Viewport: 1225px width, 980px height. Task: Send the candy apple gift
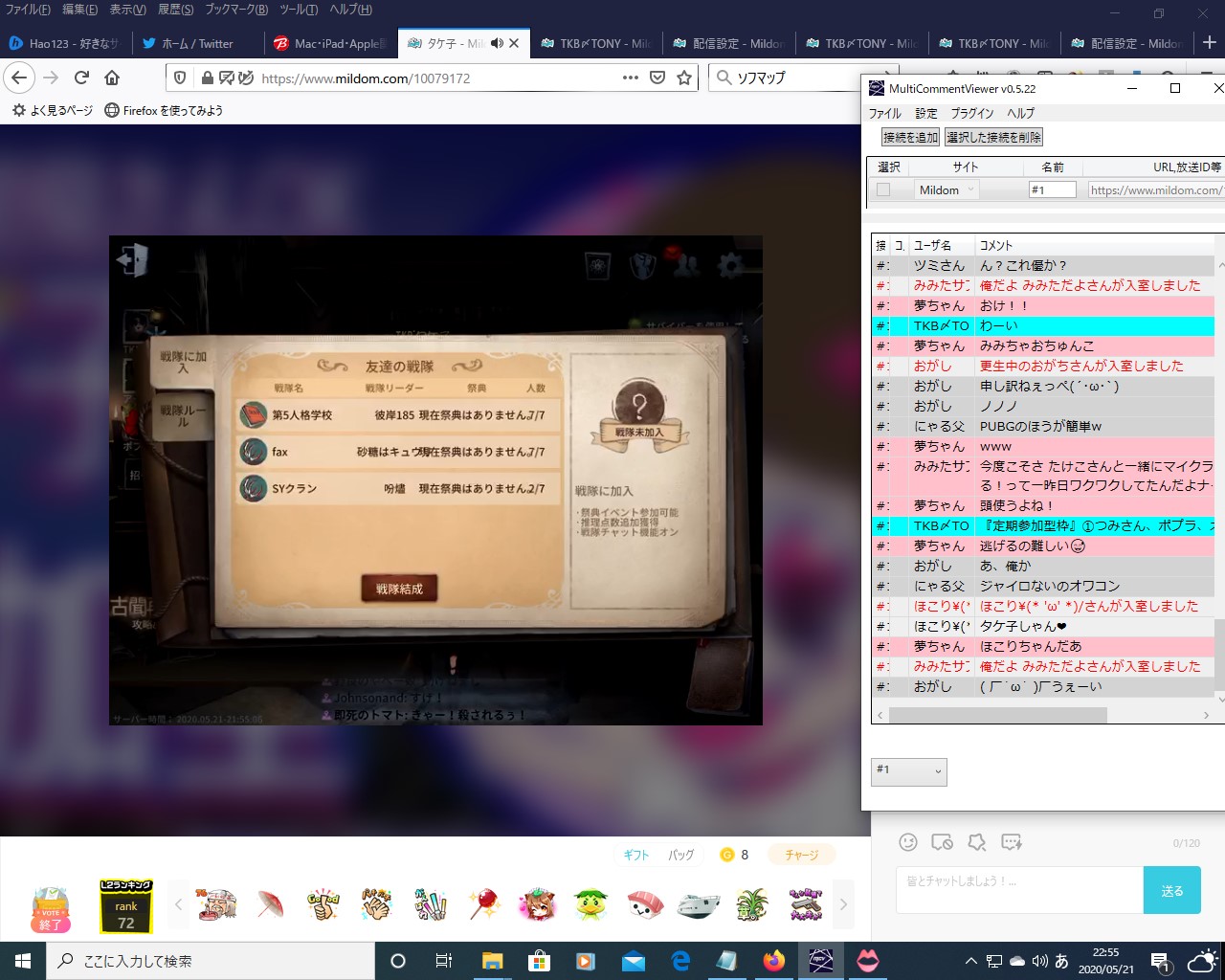(x=484, y=903)
